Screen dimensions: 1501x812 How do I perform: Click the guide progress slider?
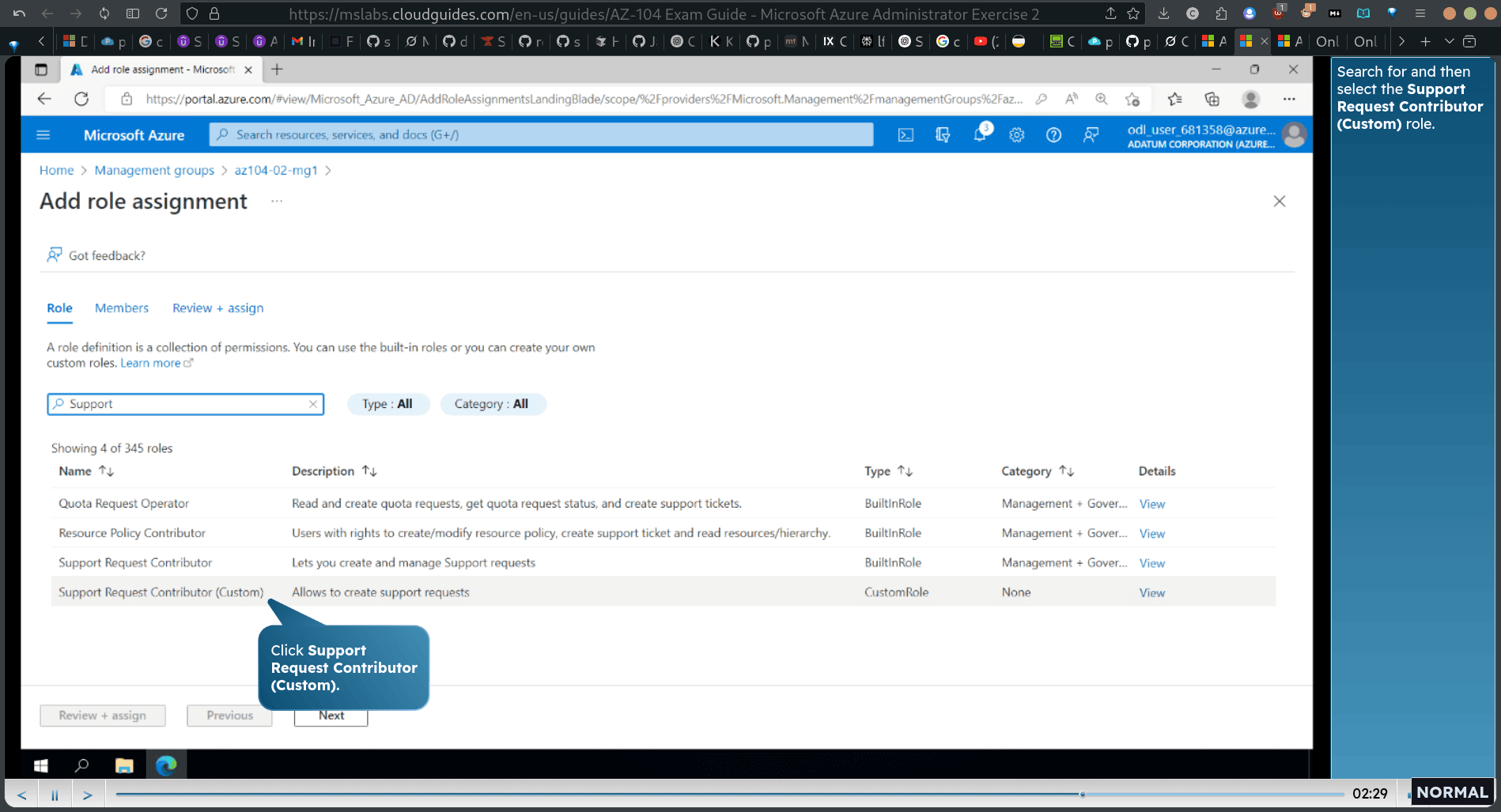[1083, 794]
